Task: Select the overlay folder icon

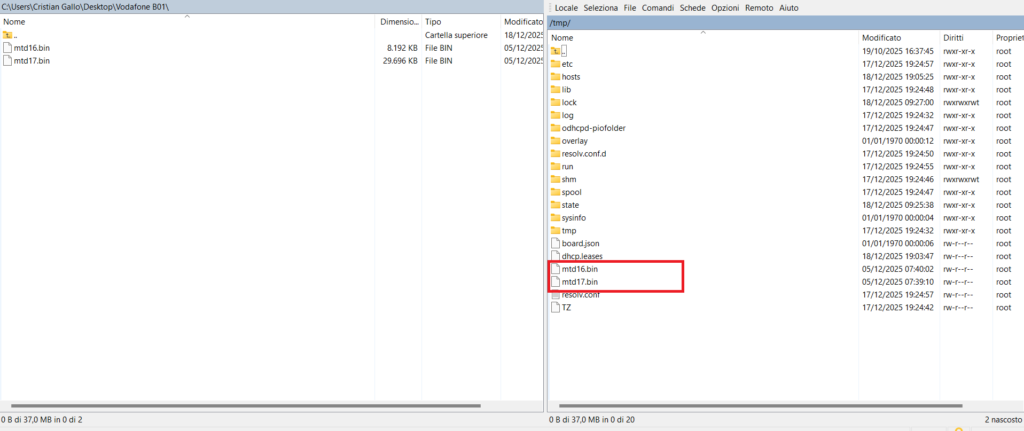Action: (x=556, y=141)
